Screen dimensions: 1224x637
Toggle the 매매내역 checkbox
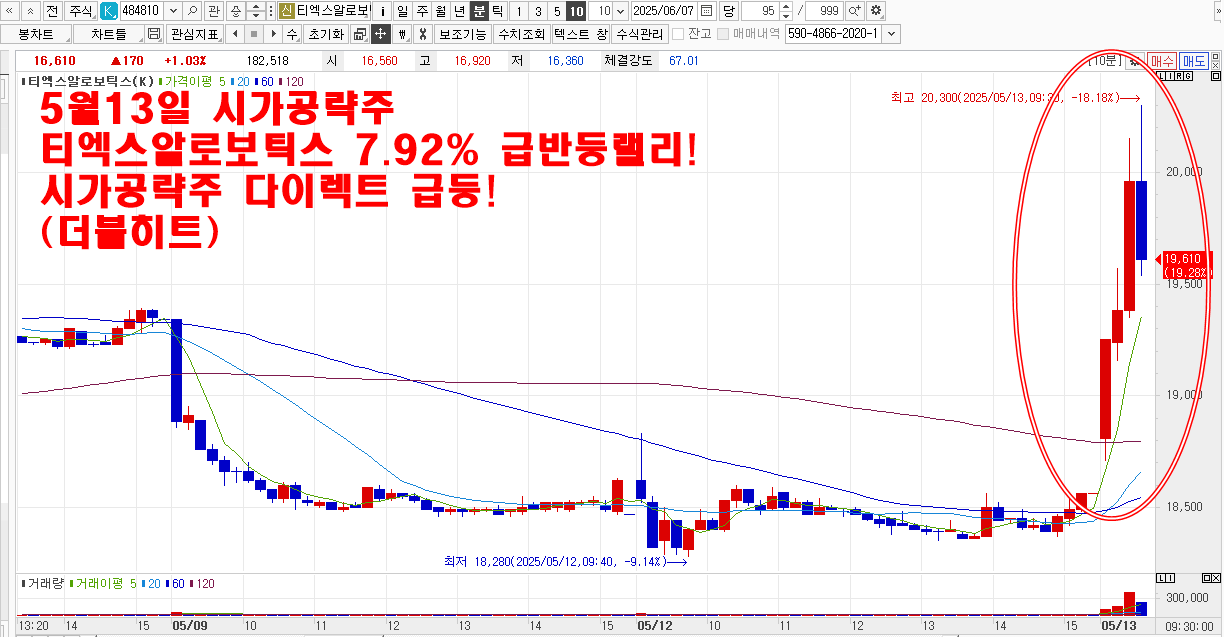(723, 34)
